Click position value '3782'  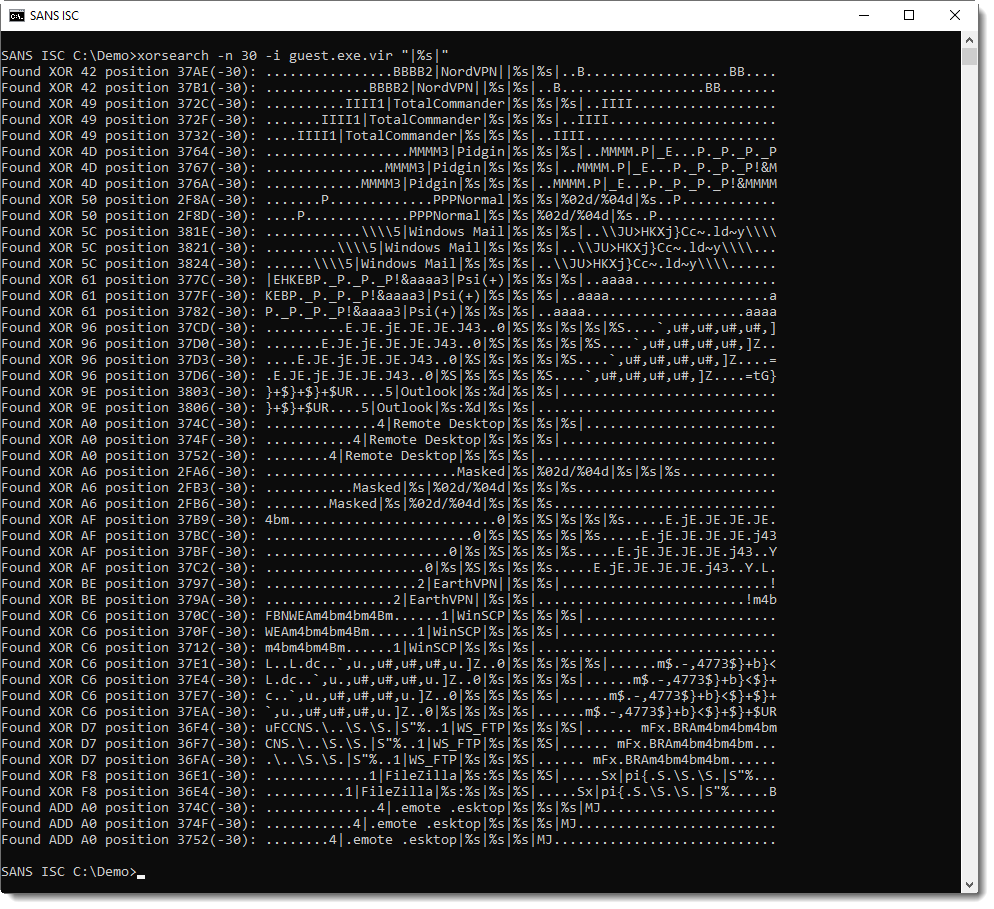[x=193, y=312]
